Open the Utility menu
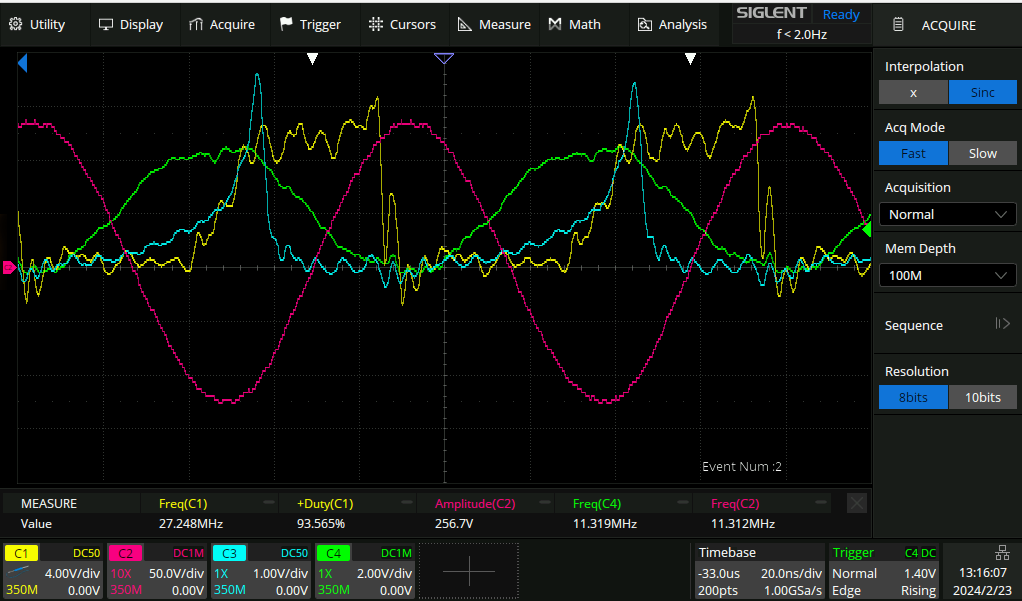 coord(37,24)
